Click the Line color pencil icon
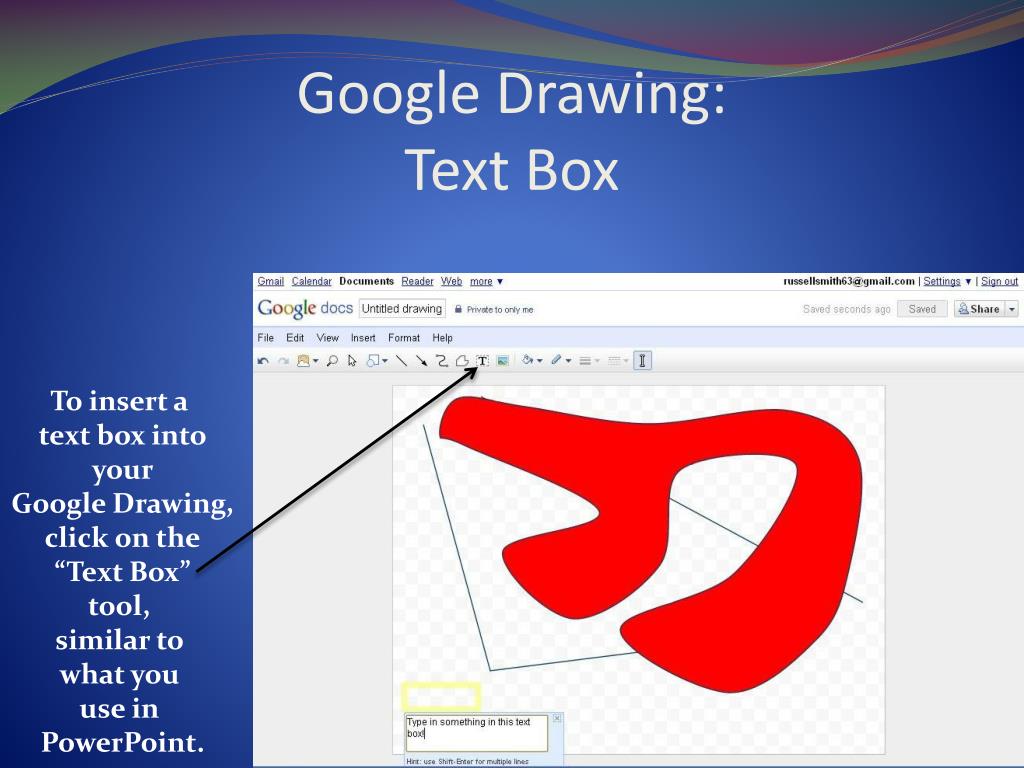 pos(556,360)
